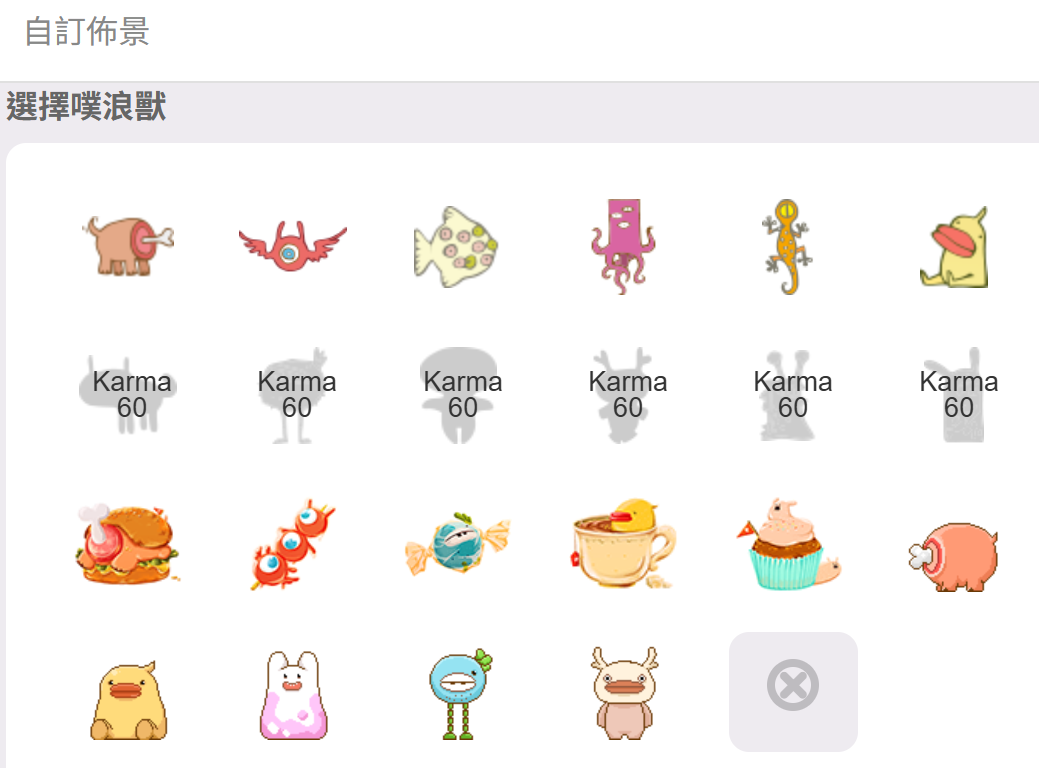Select the antlered duck-billed creature
Screen dimensions: 1039x768
pyautogui.click(x=624, y=693)
